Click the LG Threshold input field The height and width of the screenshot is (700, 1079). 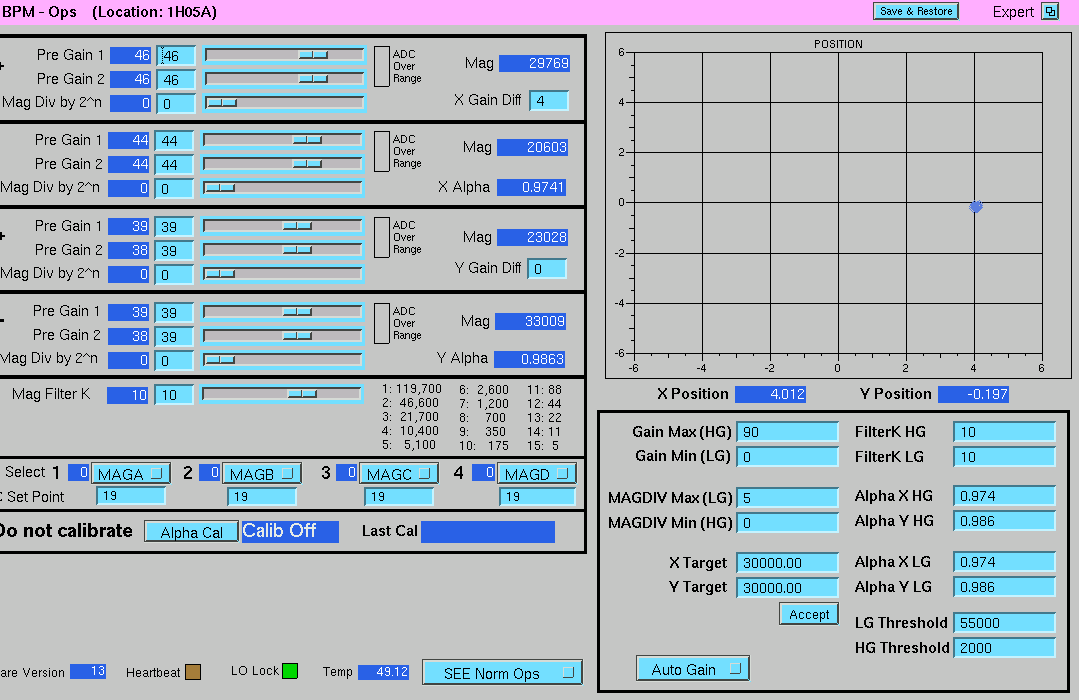[1004, 623]
